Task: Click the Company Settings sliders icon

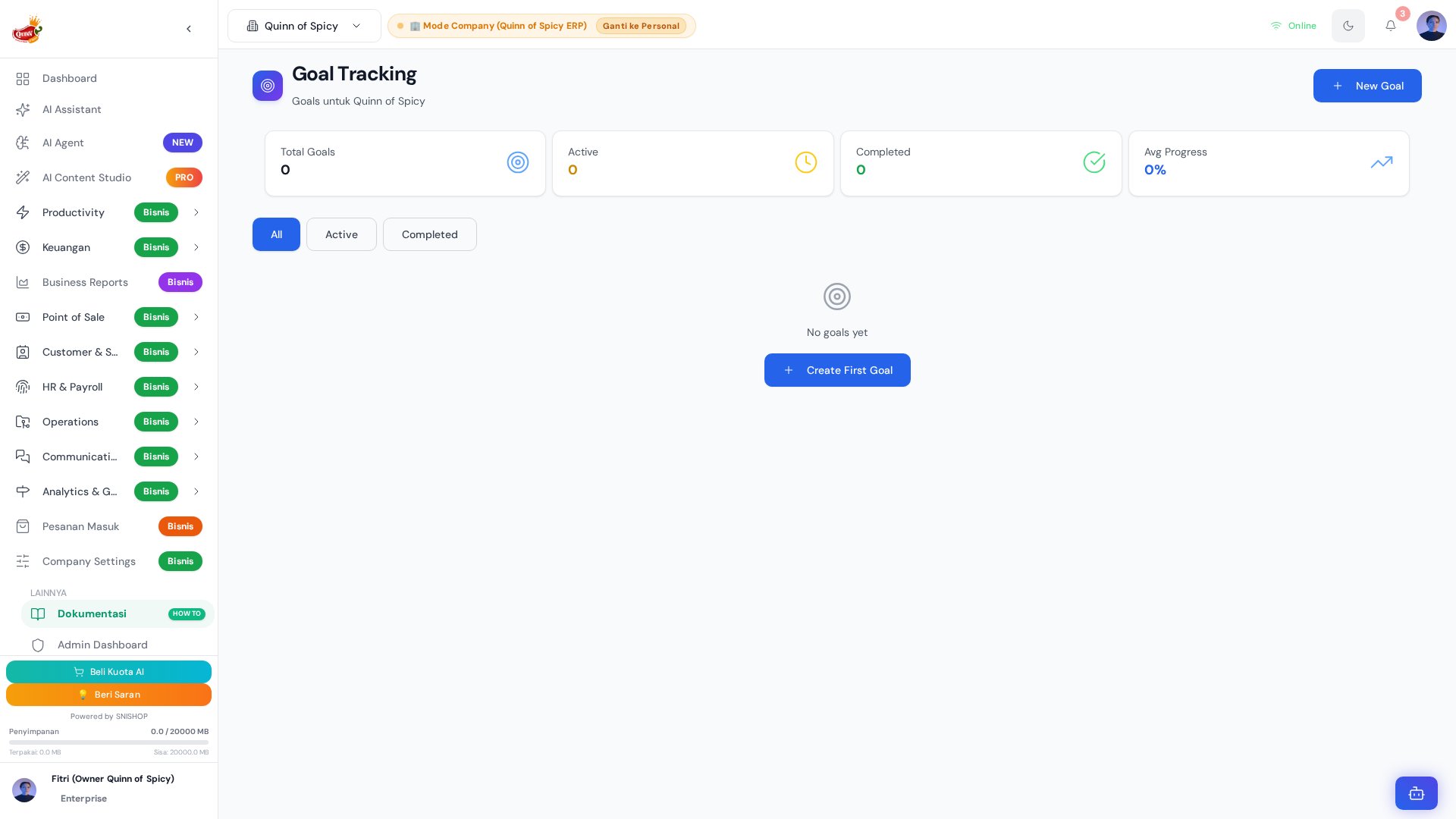Action: [x=23, y=561]
